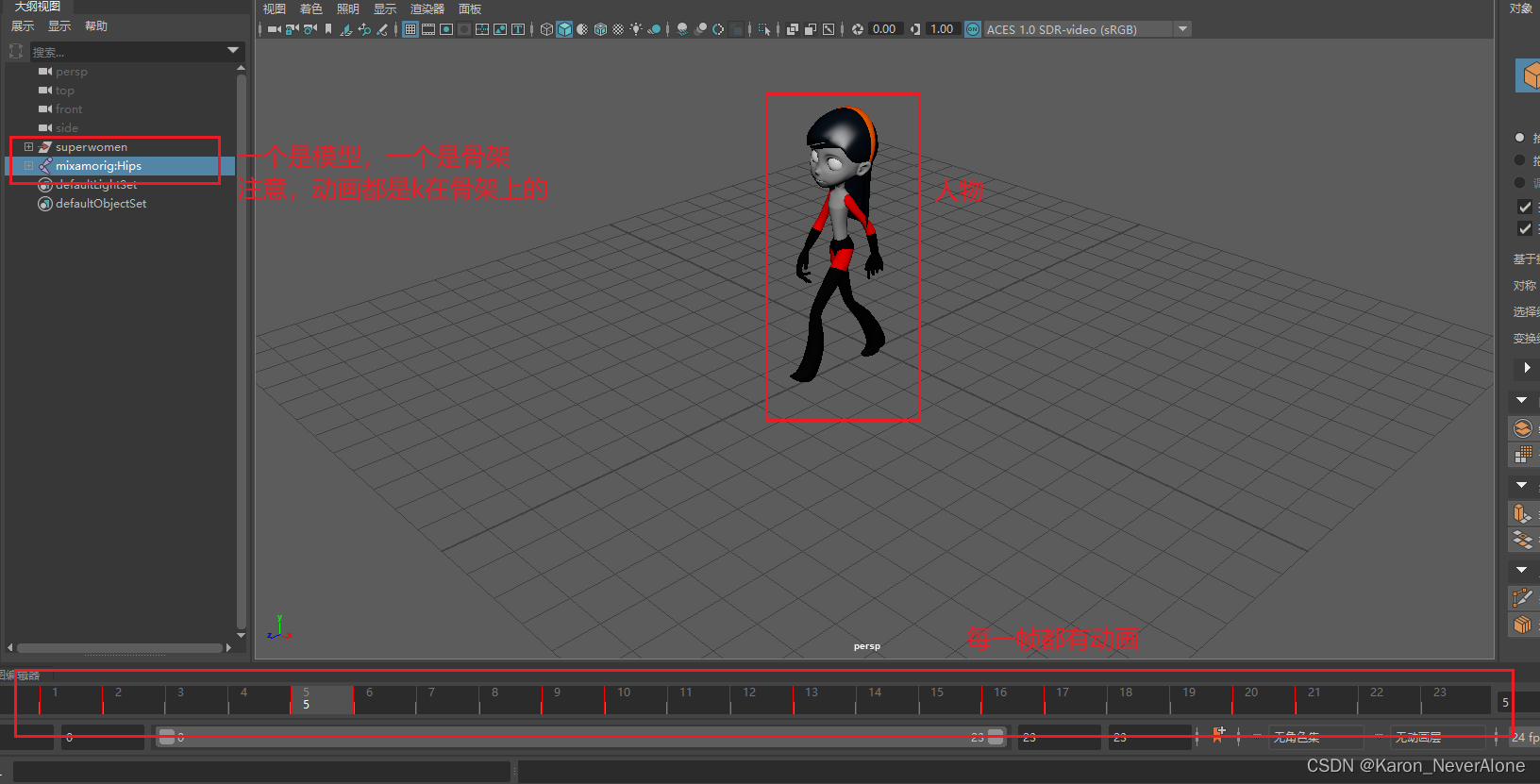Switch viewport to Wireframe shading icon
Screen dimensions: 1540x784
(x=546, y=29)
